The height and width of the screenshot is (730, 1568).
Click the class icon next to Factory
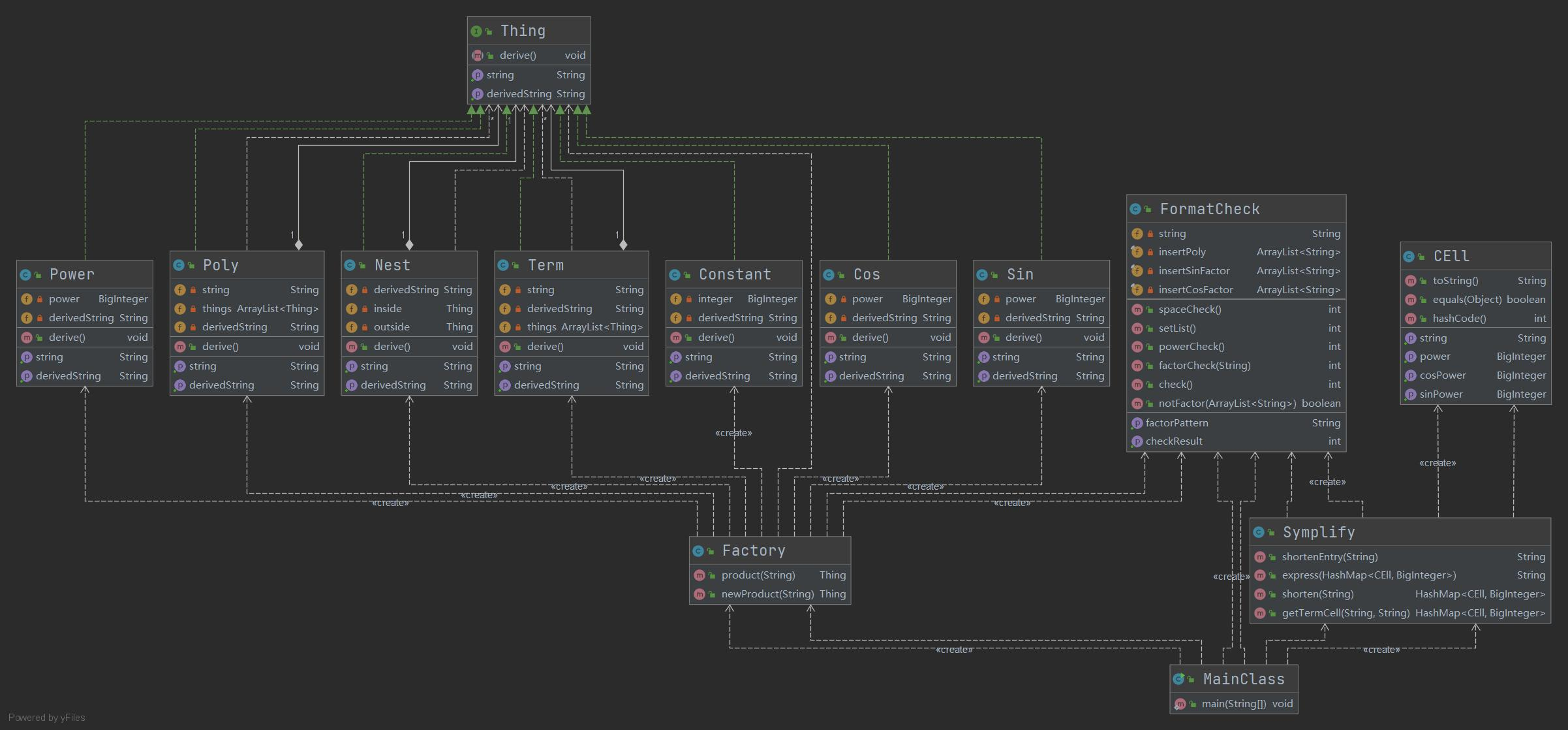[698, 551]
